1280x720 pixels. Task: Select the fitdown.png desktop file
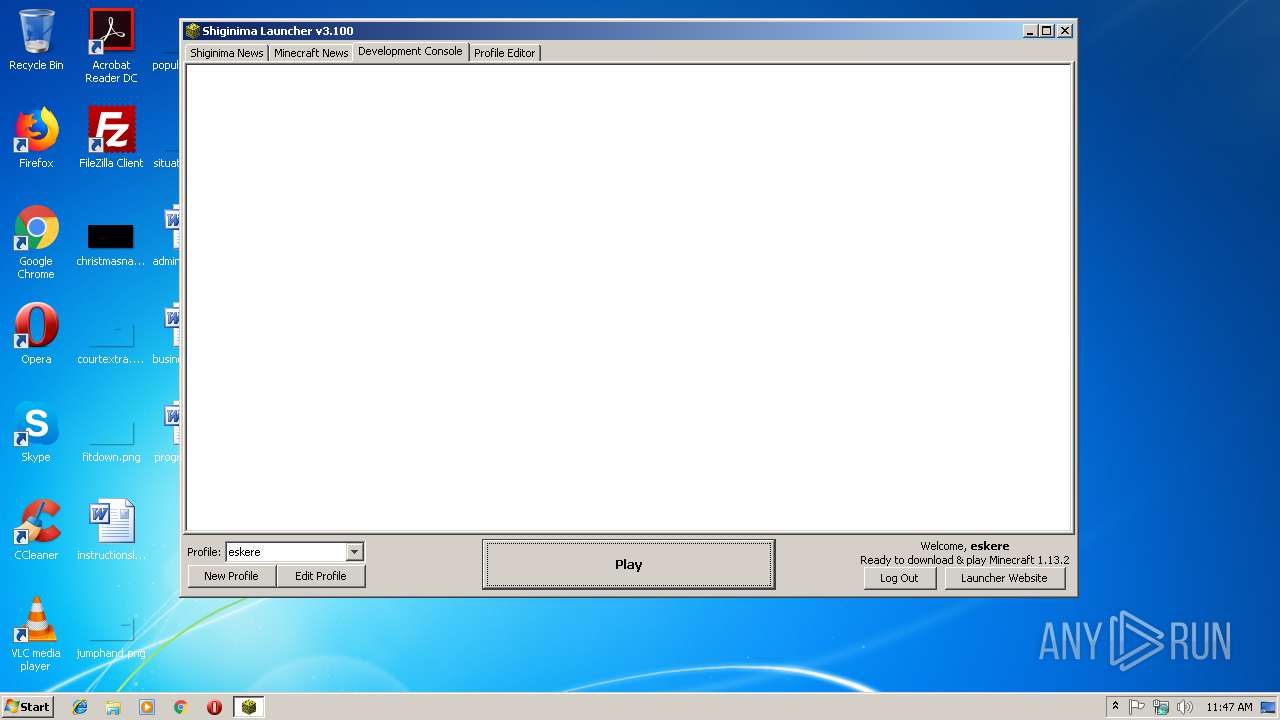(x=111, y=438)
